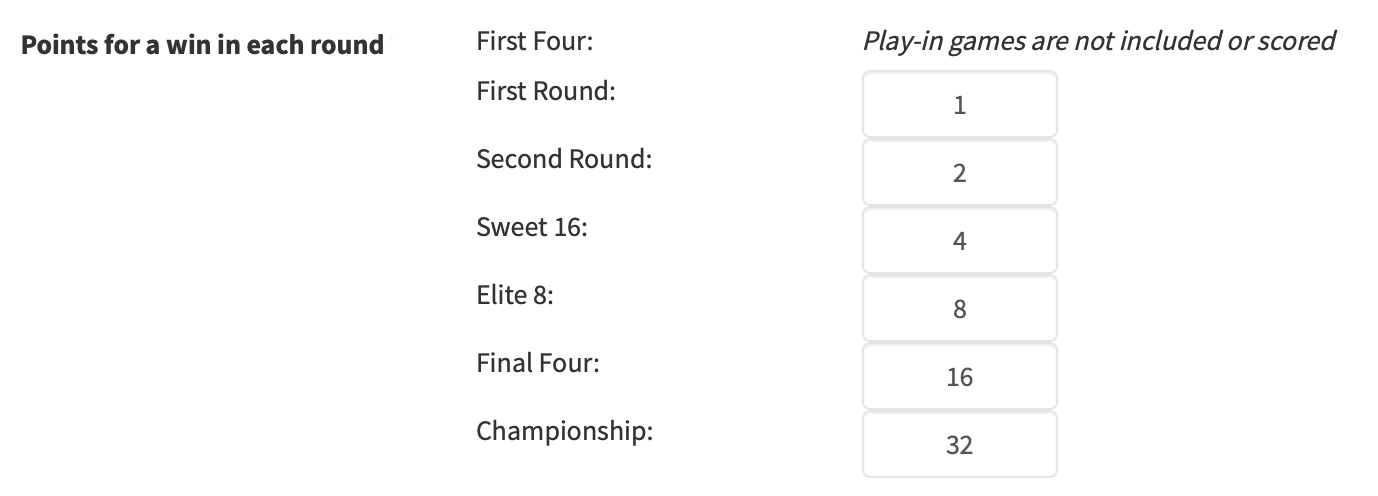Click the italic play-in games note
Image resolution: width=1378 pixels, height=496 pixels.
[1099, 41]
